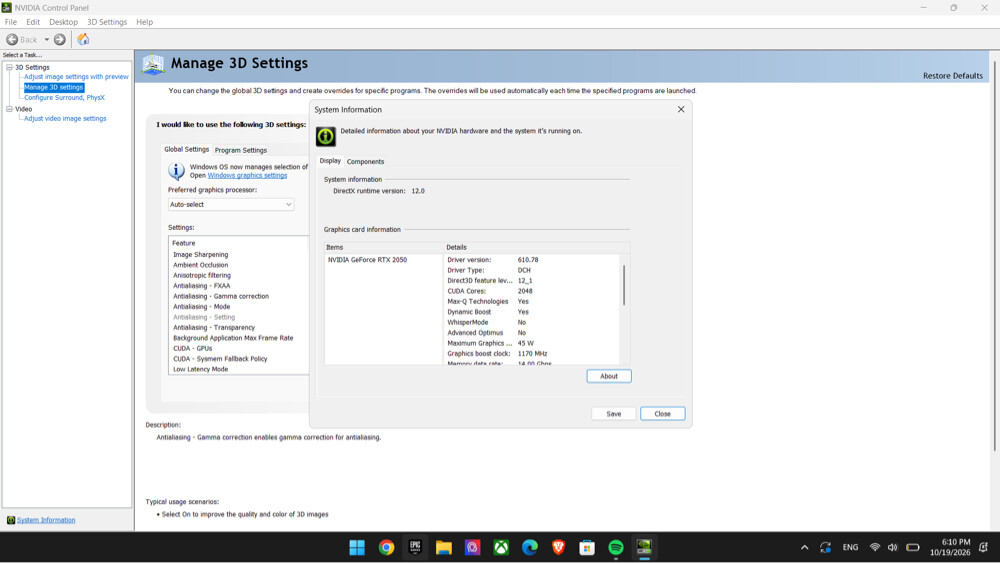1000x563 pixels.
Task: Click the green System Information icon in sidebar
Action: click(x=11, y=520)
